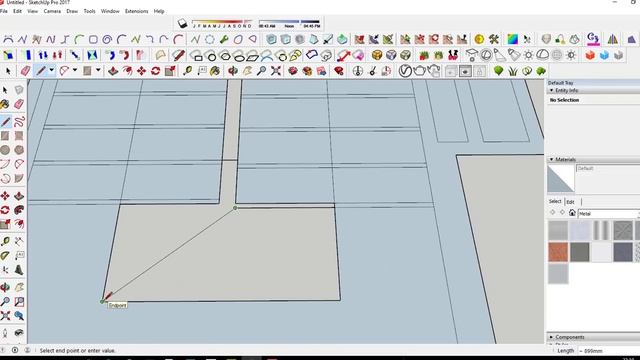
Task: Click the material name field showing Default
Action: (x=607, y=168)
